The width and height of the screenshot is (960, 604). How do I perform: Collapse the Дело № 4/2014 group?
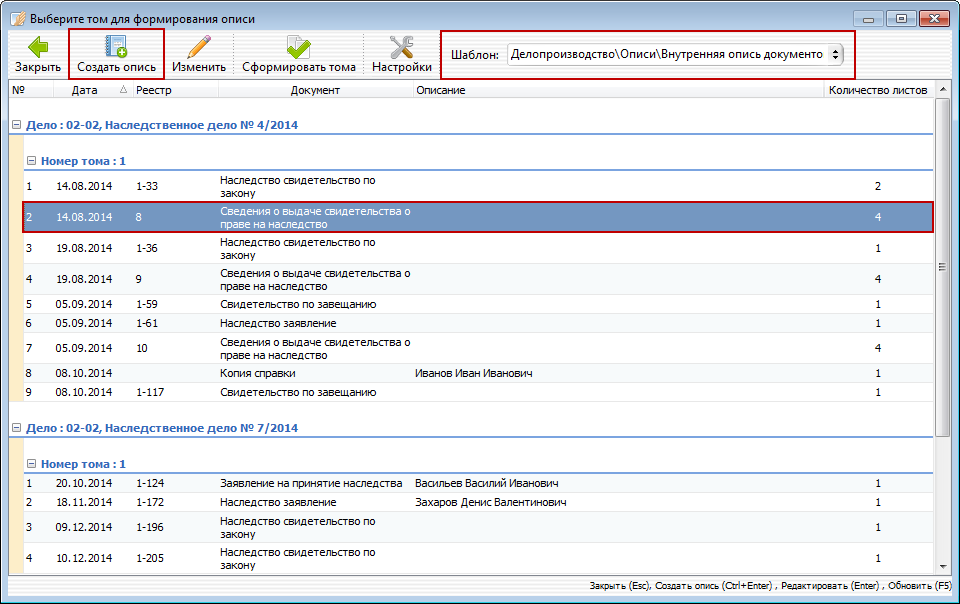pos(16,126)
